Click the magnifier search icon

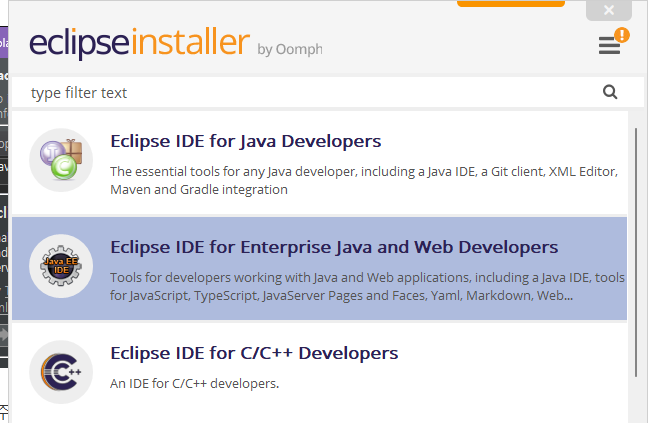coord(610,92)
